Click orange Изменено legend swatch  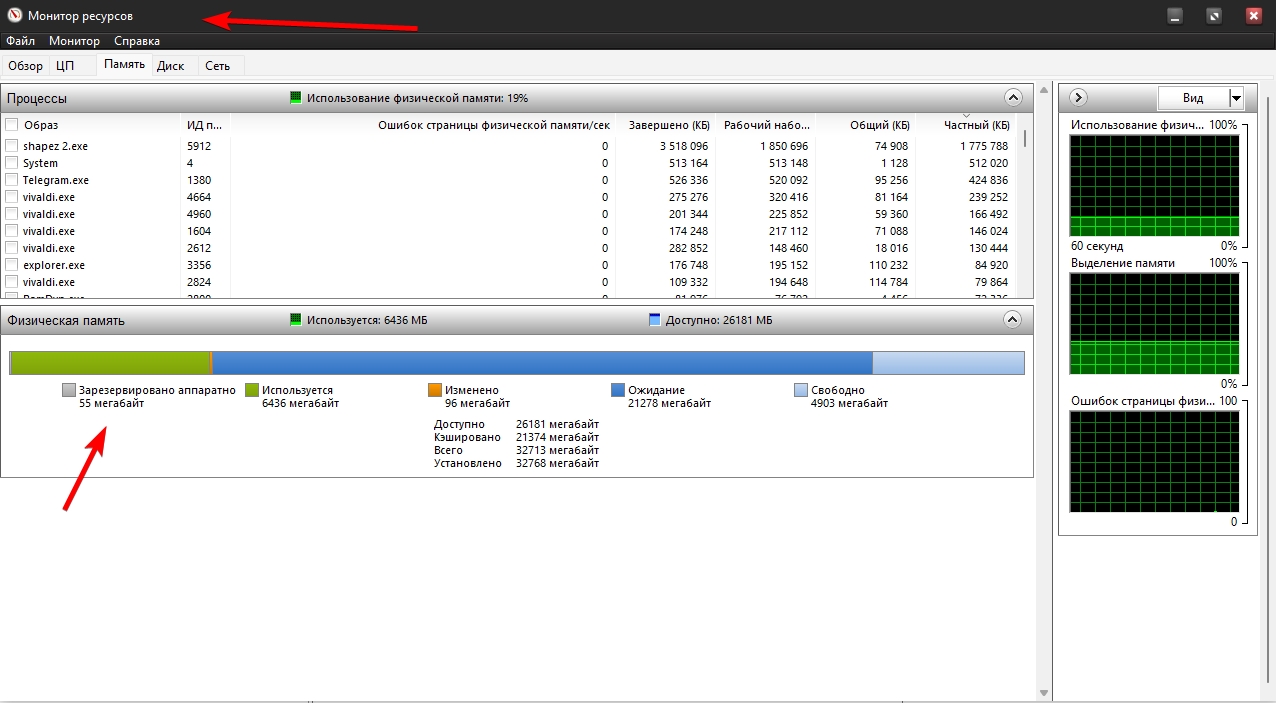435,390
